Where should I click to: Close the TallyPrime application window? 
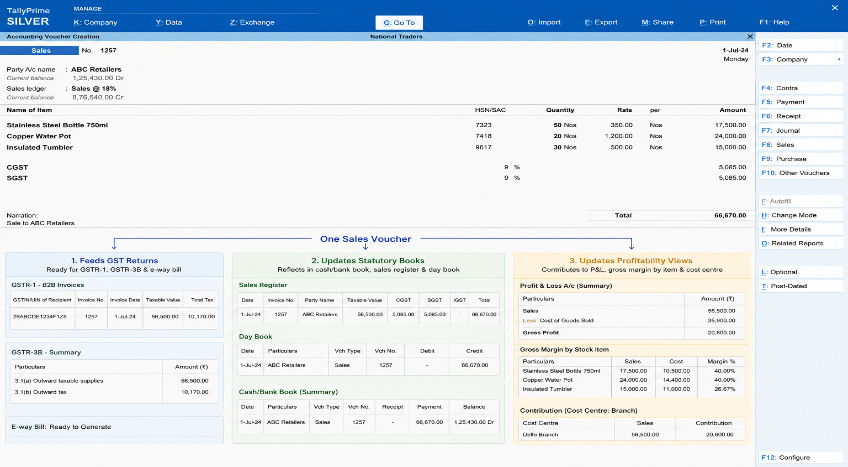[834, 8]
